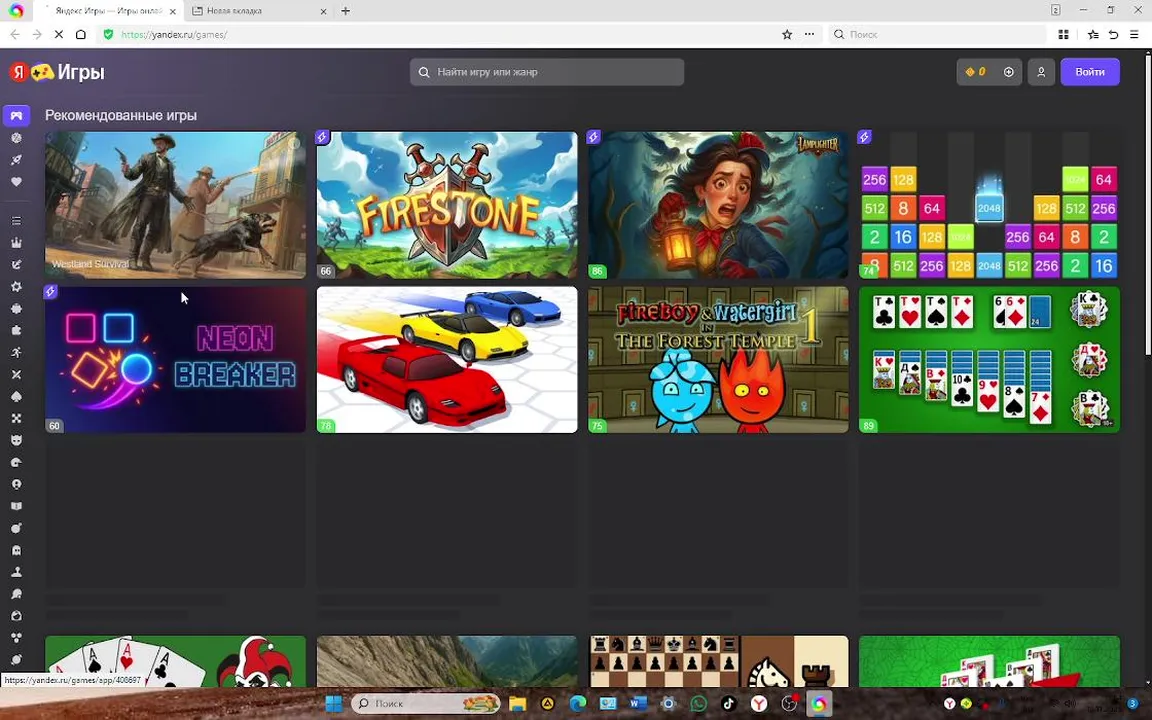Close the Новая вкладка tab
The height and width of the screenshot is (720, 1152).
point(323,11)
